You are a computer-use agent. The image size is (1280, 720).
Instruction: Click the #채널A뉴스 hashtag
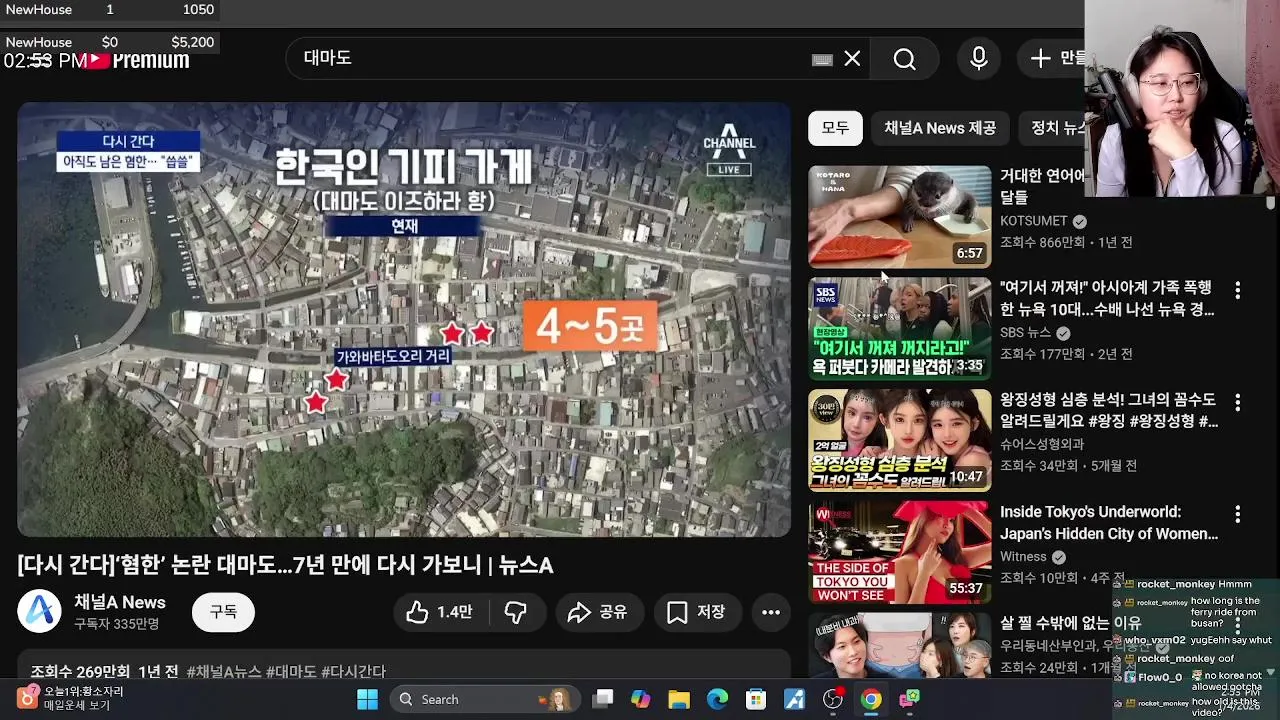point(224,671)
